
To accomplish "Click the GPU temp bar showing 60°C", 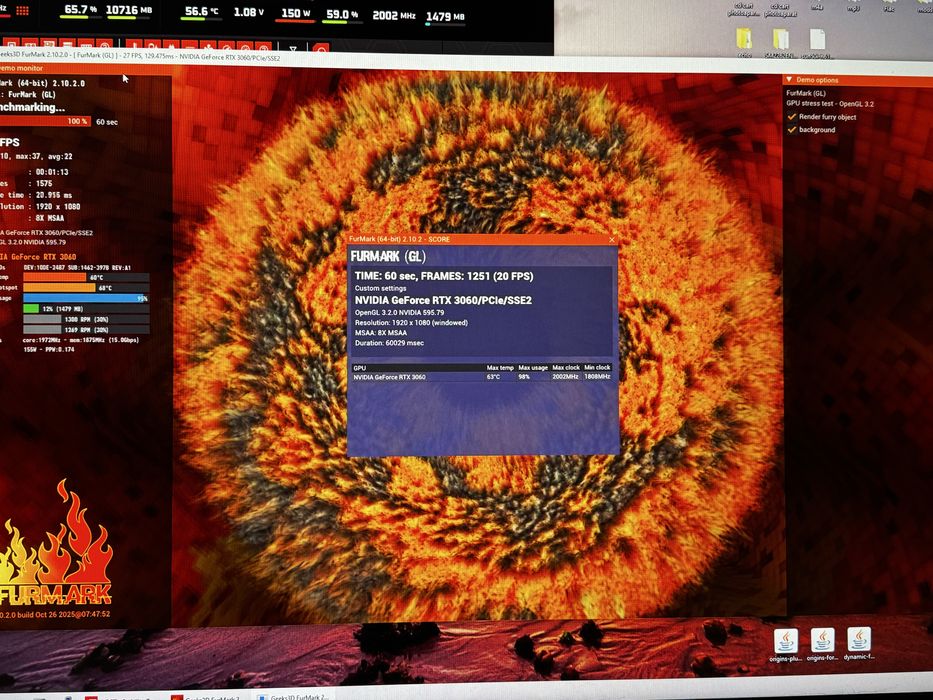I will 86,277.
